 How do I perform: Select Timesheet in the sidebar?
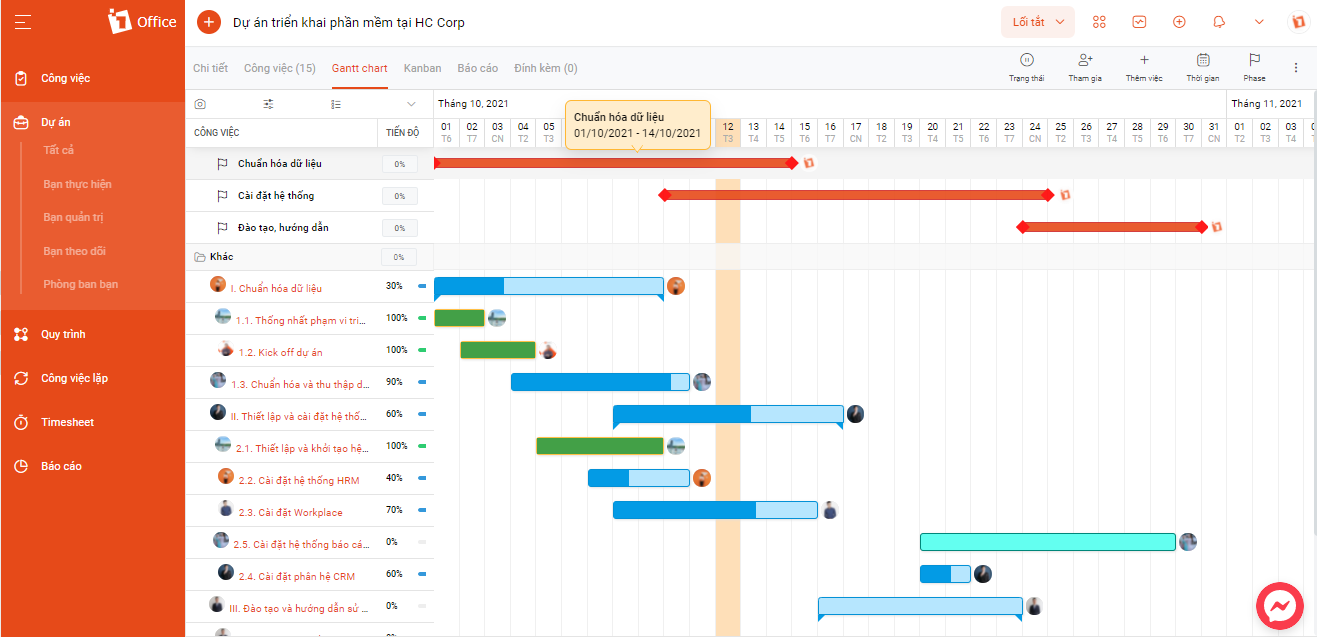pyautogui.click(x=67, y=422)
